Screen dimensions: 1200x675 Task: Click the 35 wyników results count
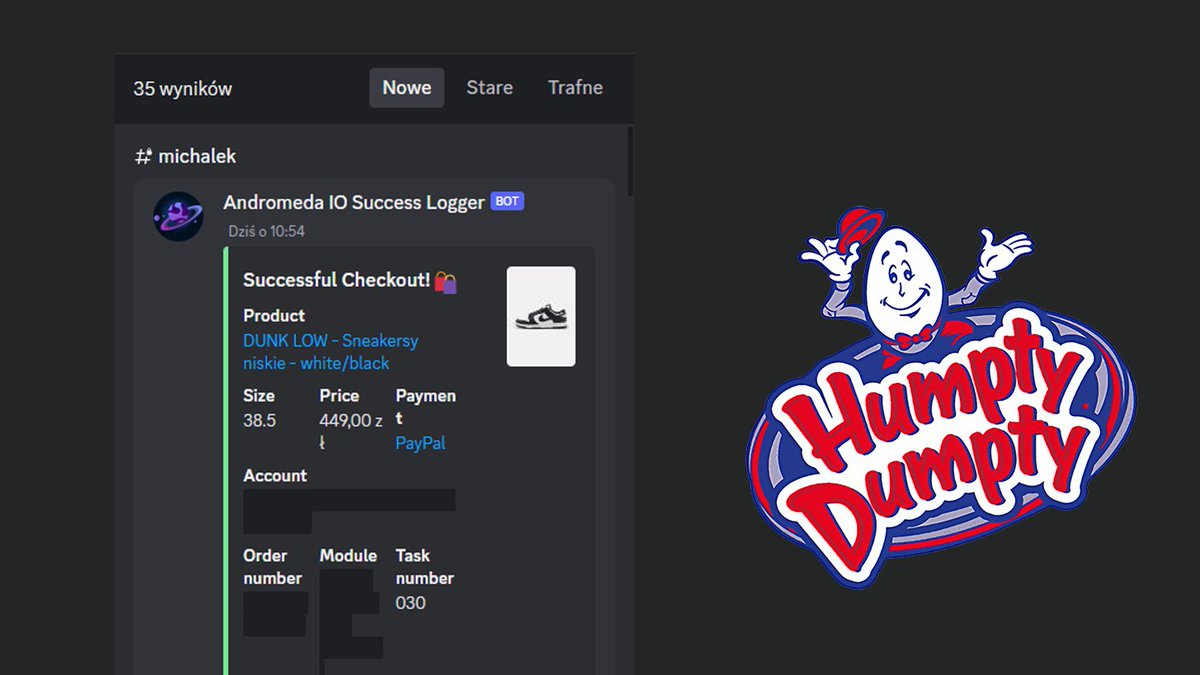[x=183, y=89]
